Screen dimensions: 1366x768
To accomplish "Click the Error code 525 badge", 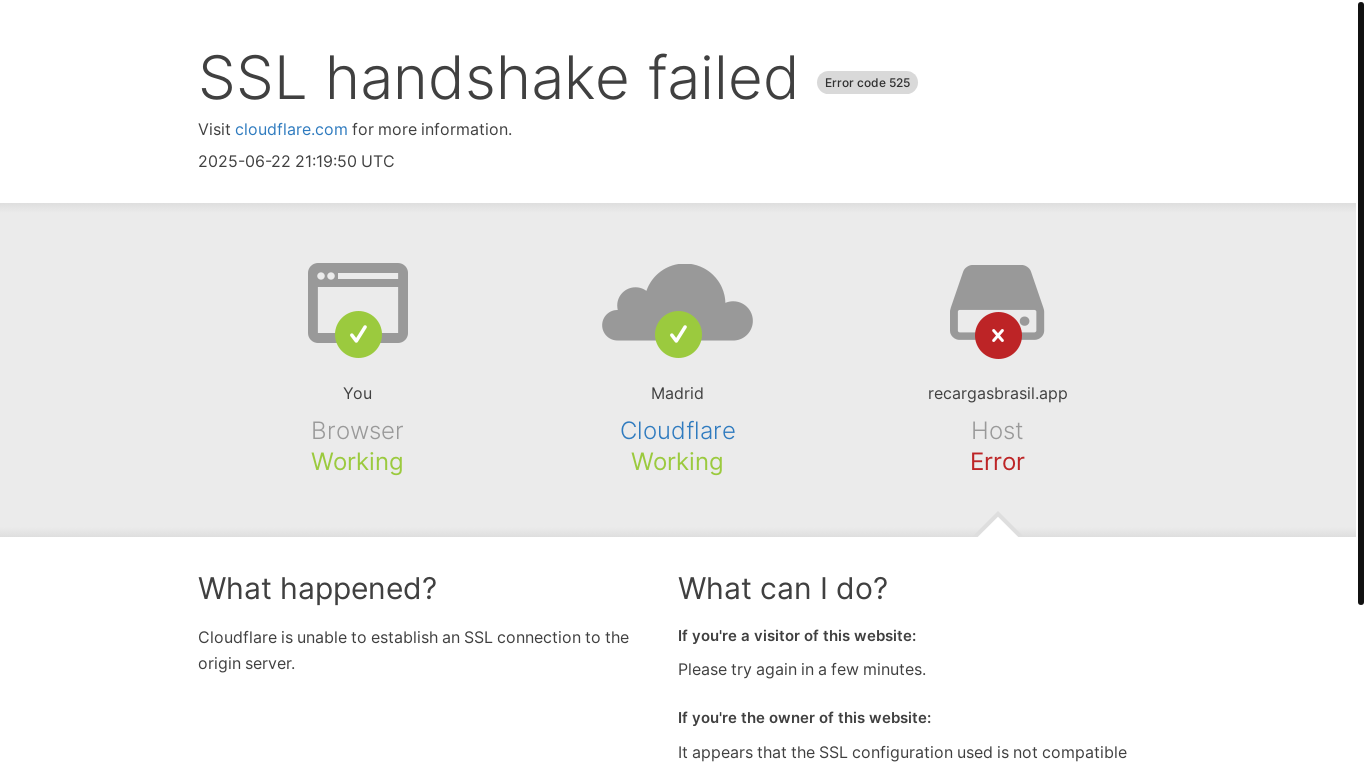I will (867, 83).
